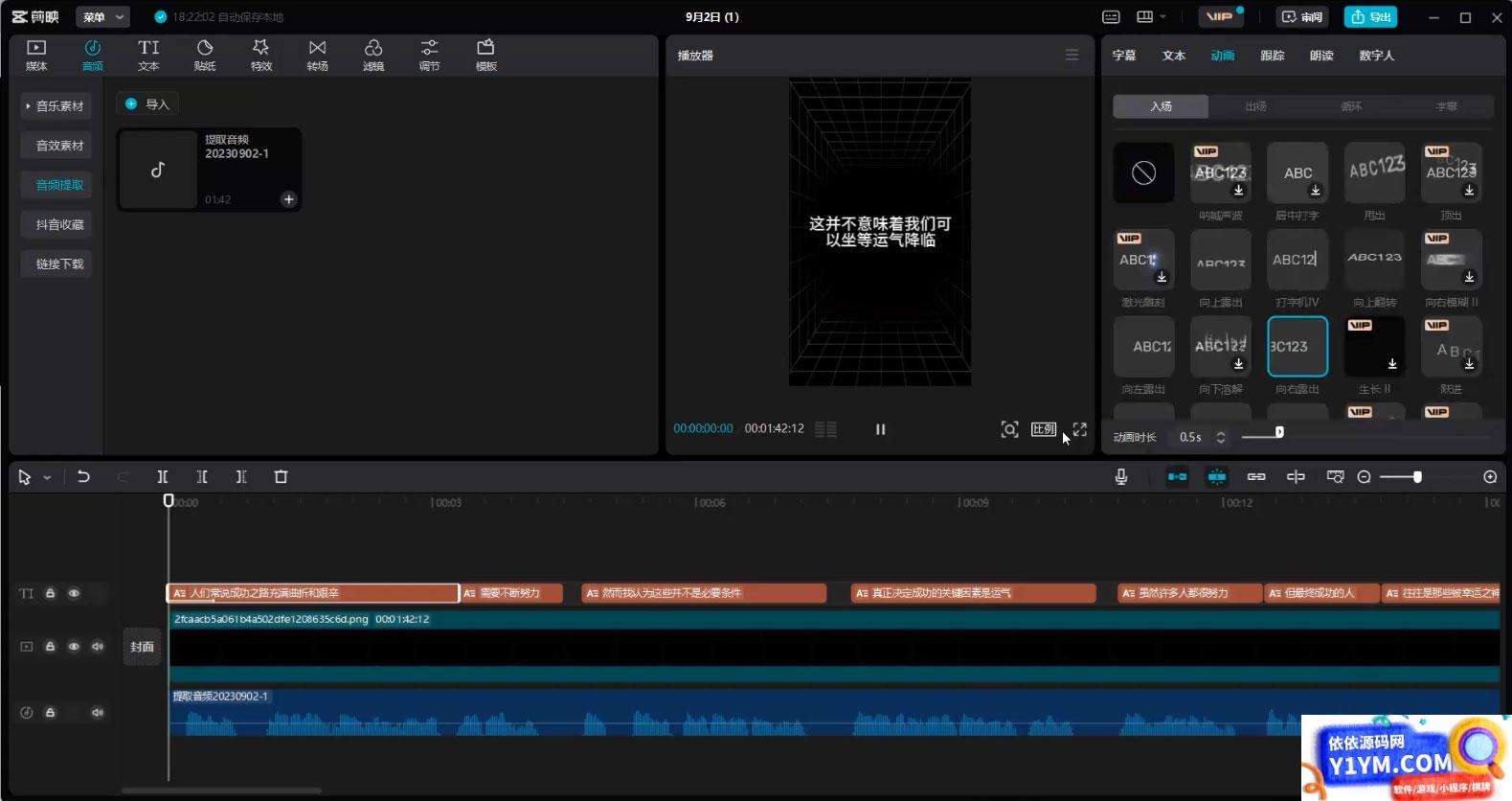1512x801 pixels.
Task: Click the split clip tool
Action: pos(163,476)
